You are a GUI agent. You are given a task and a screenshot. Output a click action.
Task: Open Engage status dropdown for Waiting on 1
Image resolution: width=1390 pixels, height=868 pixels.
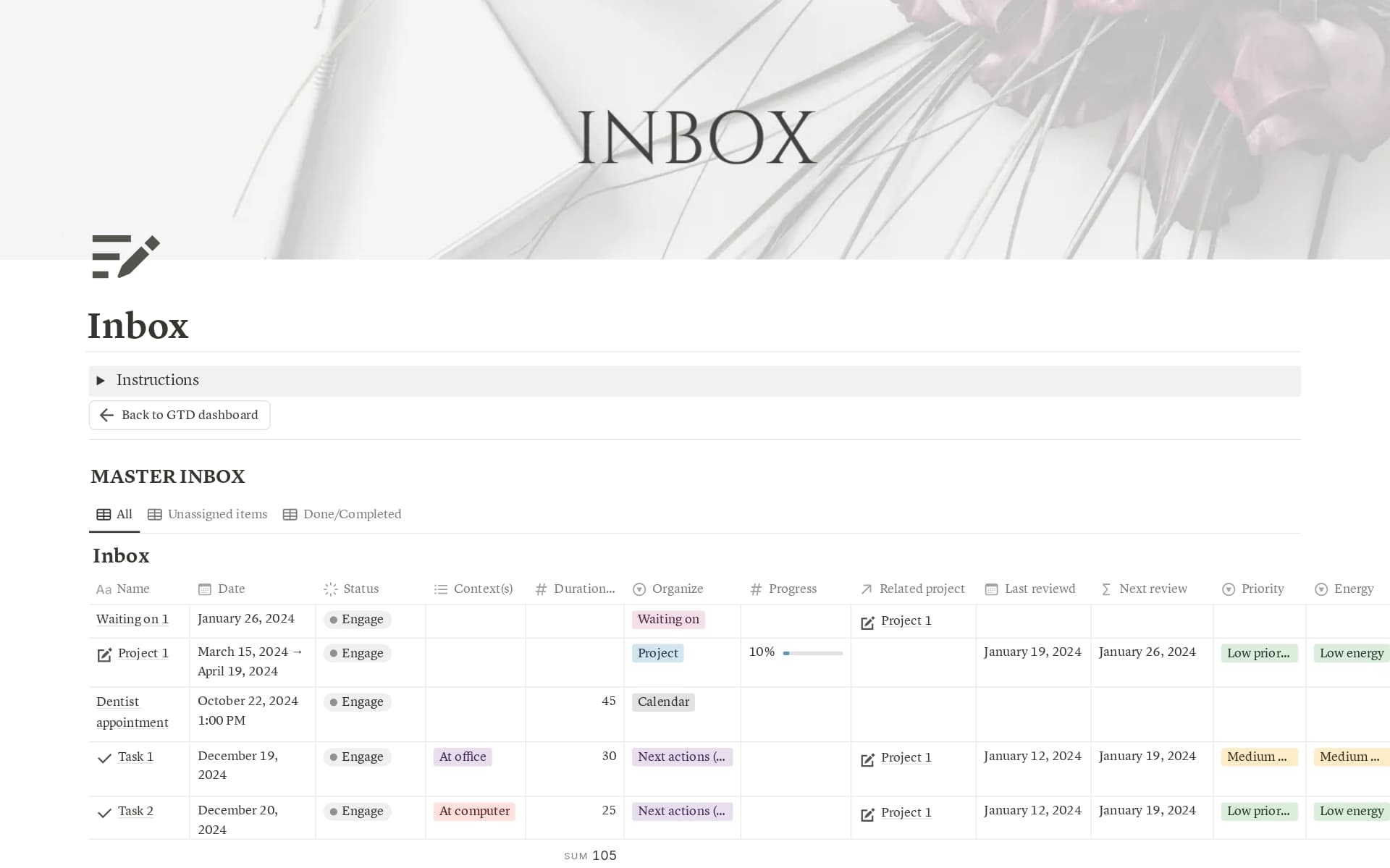pos(358,620)
